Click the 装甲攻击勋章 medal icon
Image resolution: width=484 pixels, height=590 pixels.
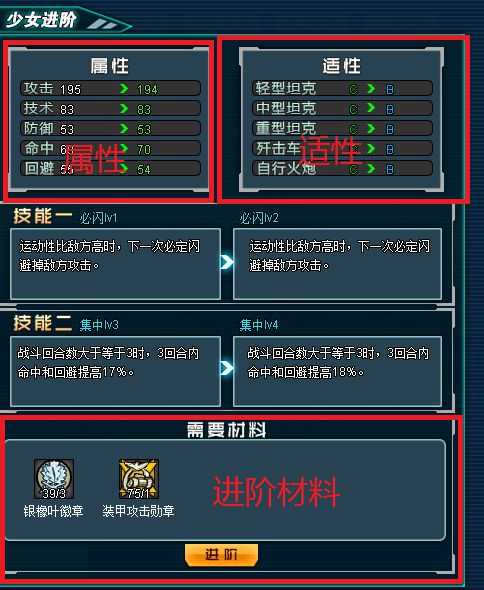click(x=139, y=479)
